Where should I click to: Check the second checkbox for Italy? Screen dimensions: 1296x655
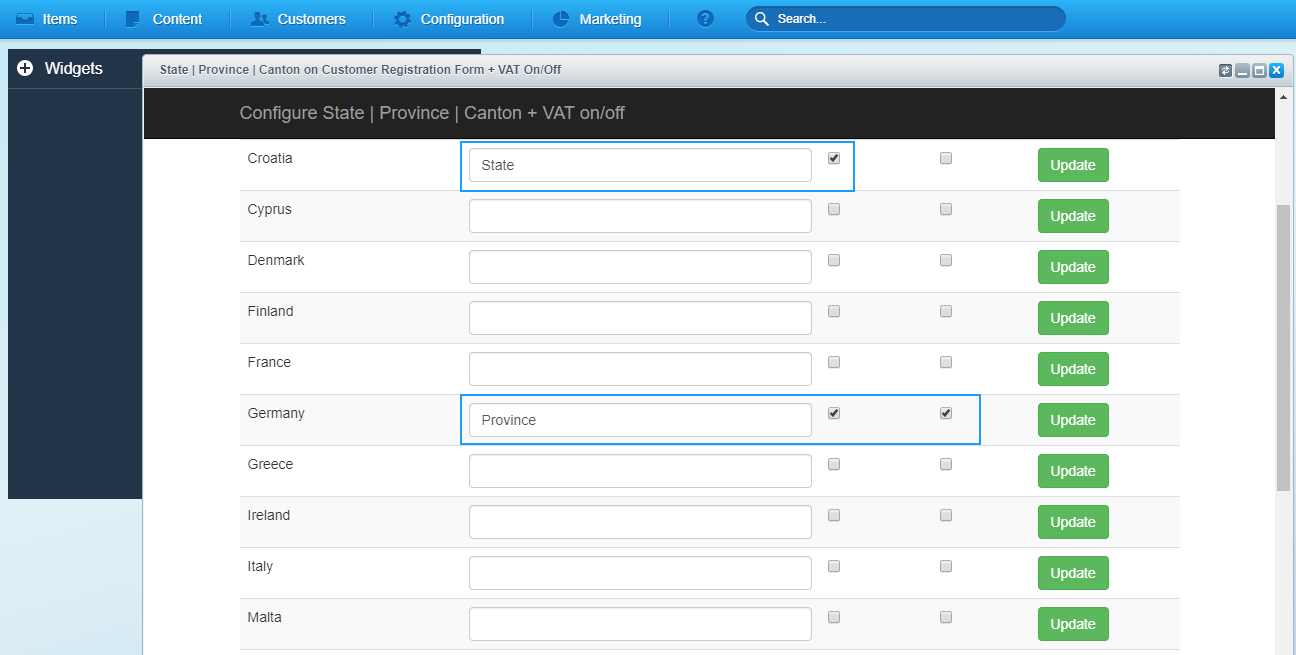click(x=946, y=566)
